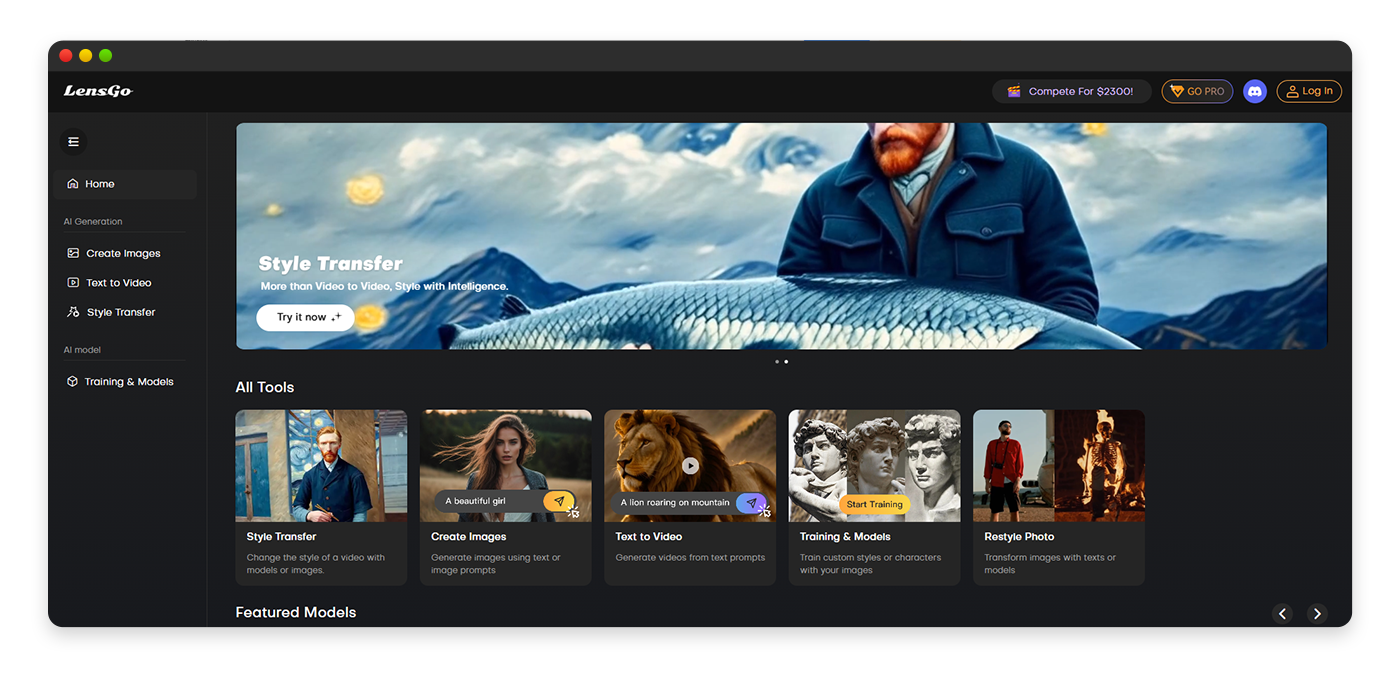The height and width of the screenshot is (700, 1400).
Task: Click the GO PRO button
Action: point(1197,91)
